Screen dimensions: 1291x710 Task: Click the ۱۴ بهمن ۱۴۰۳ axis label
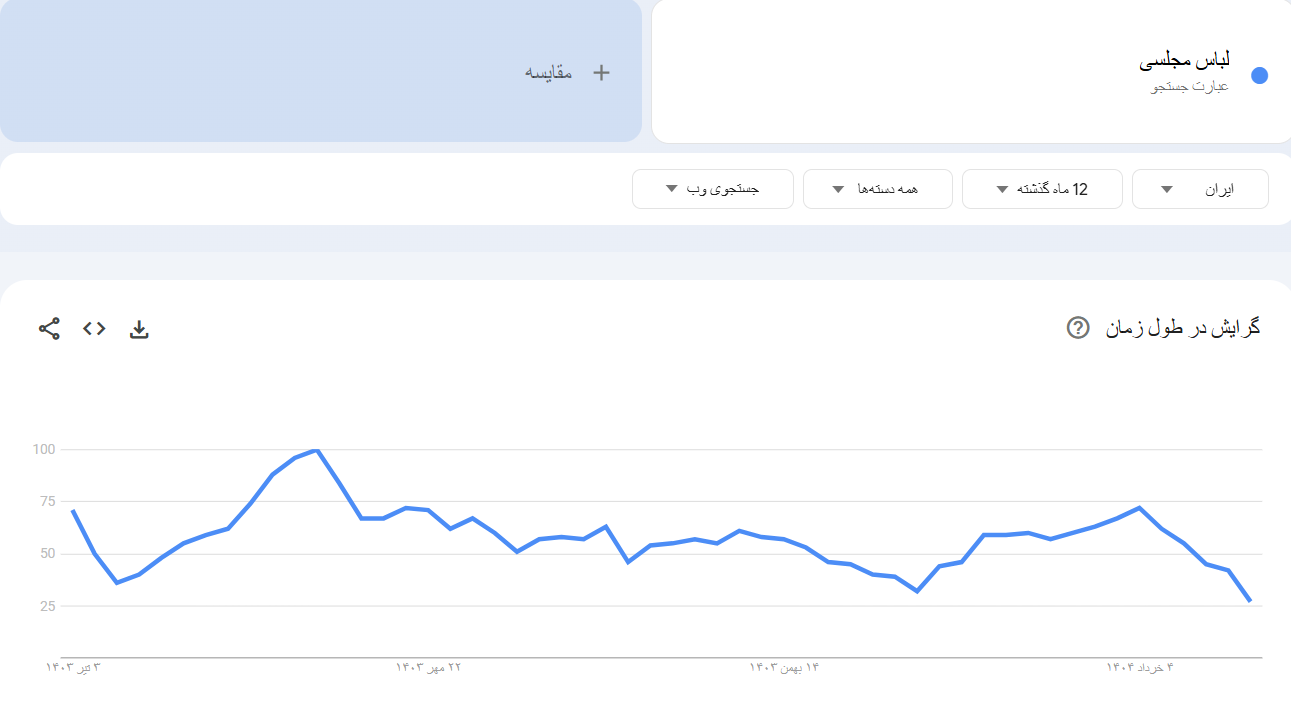point(784,667)
